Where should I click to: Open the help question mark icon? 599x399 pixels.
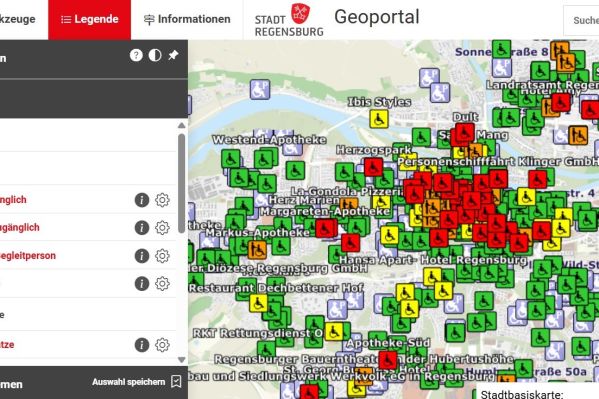click(x=136, y=55)
